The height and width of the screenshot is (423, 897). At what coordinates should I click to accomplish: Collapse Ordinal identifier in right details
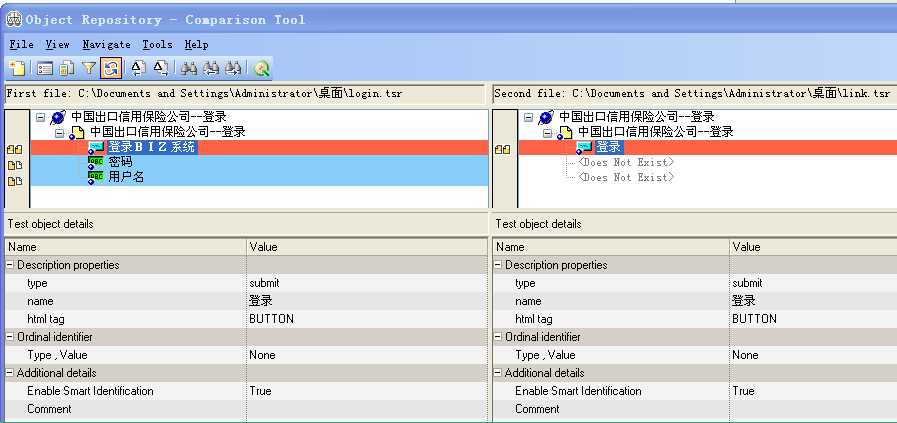tap(498, 337)
